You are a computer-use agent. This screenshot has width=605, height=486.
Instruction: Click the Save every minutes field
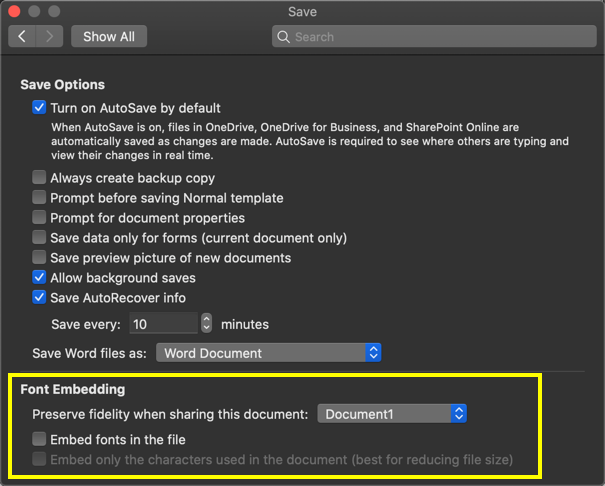[x=163, y=324]
